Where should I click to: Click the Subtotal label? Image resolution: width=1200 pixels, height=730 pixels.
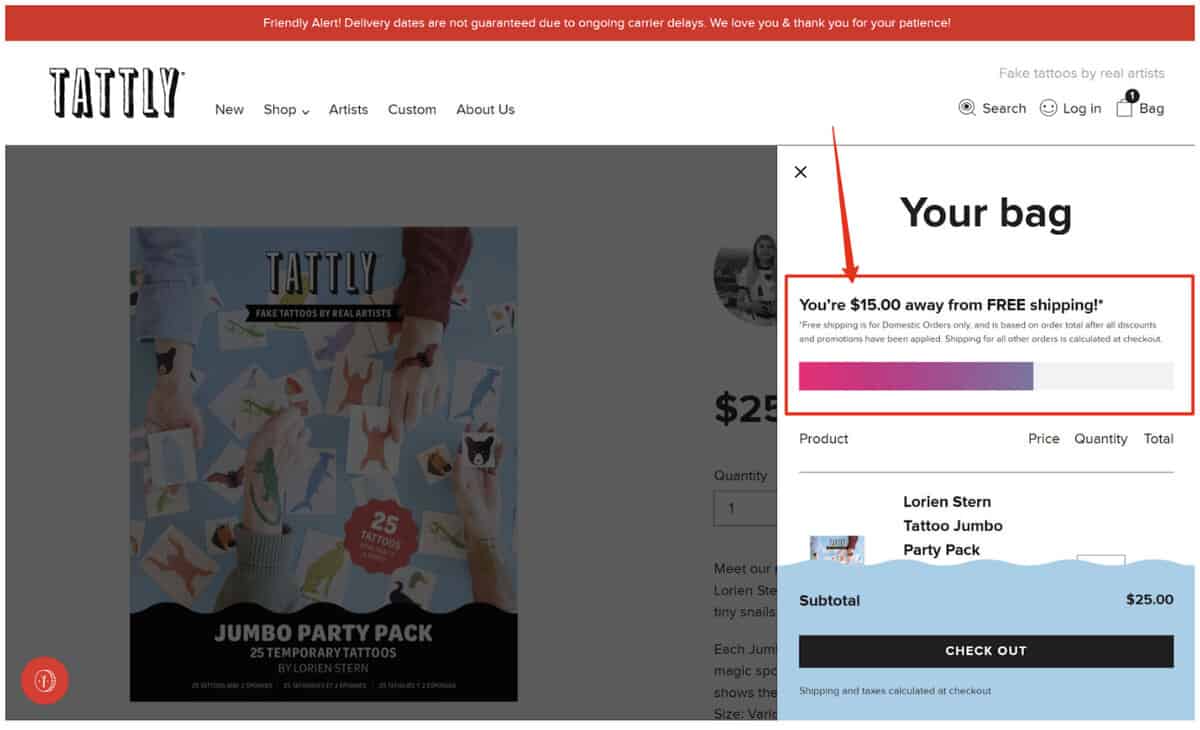[x=830, y=601]
